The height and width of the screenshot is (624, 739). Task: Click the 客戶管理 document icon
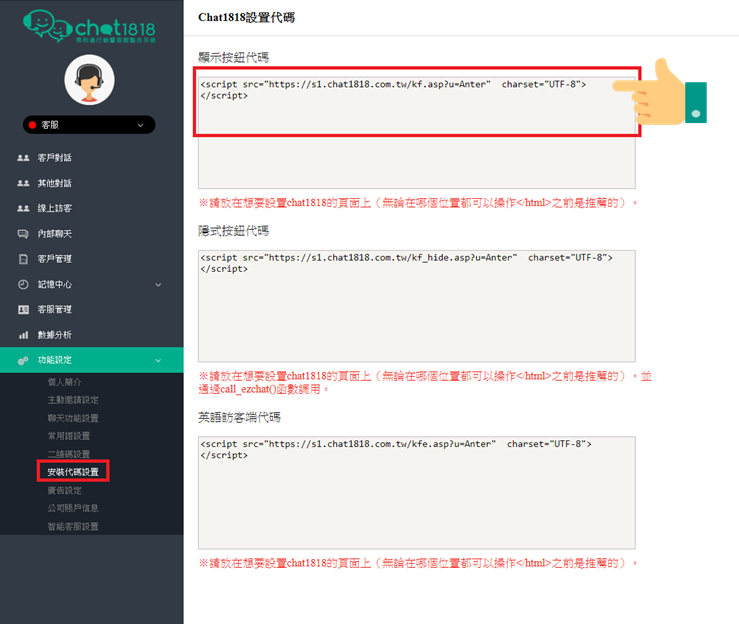23,259
